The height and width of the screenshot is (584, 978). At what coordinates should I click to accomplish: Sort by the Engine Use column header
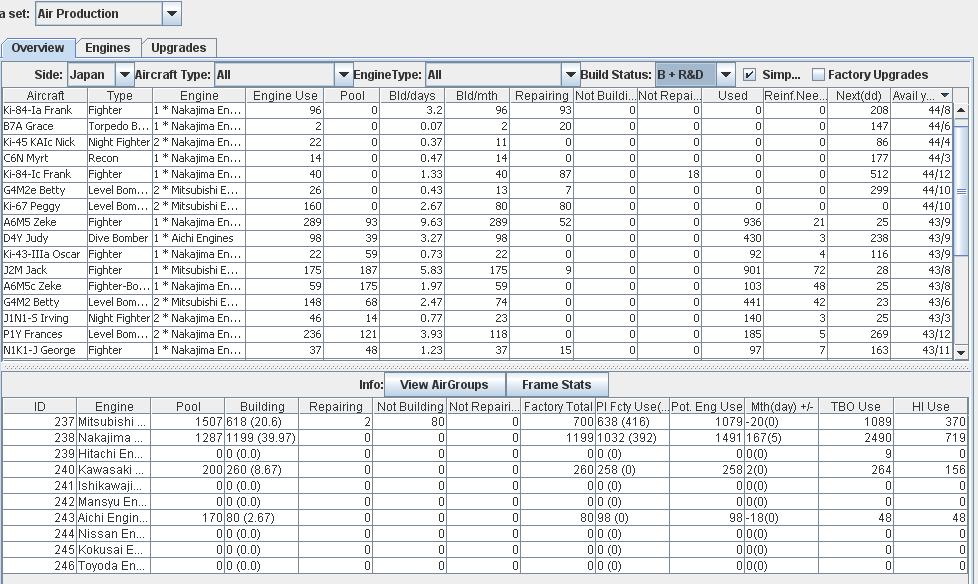[285, 95]
